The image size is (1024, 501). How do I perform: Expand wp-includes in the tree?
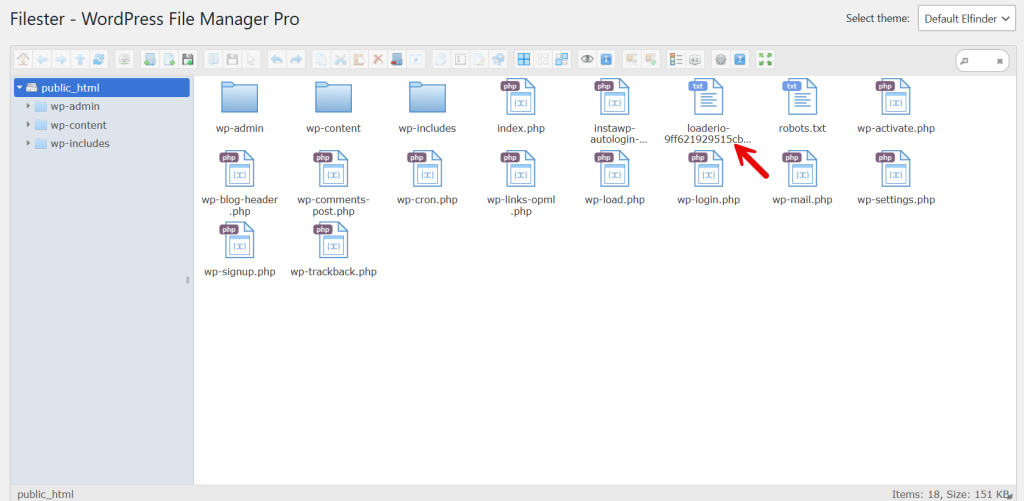(x=28, y=143)
